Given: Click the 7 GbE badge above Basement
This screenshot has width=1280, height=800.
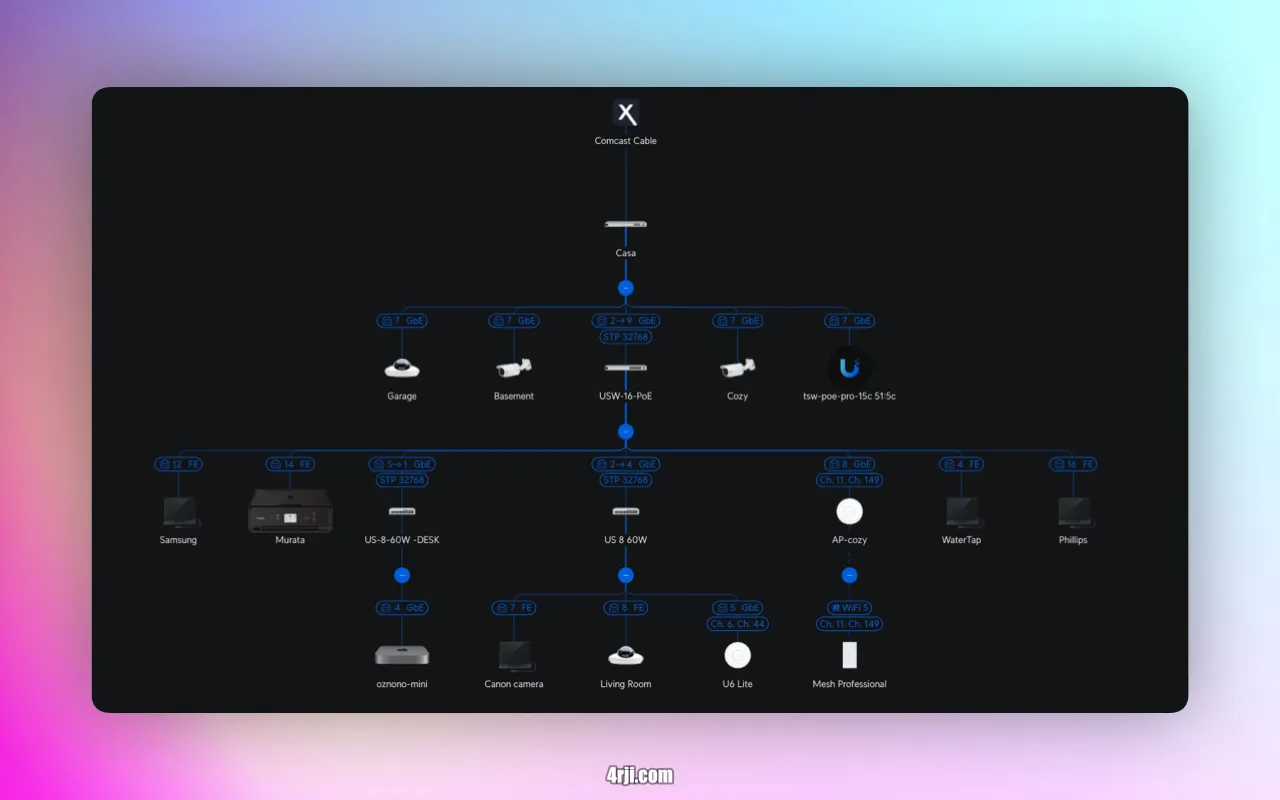Looking at the screenshot, I should 513,320.
